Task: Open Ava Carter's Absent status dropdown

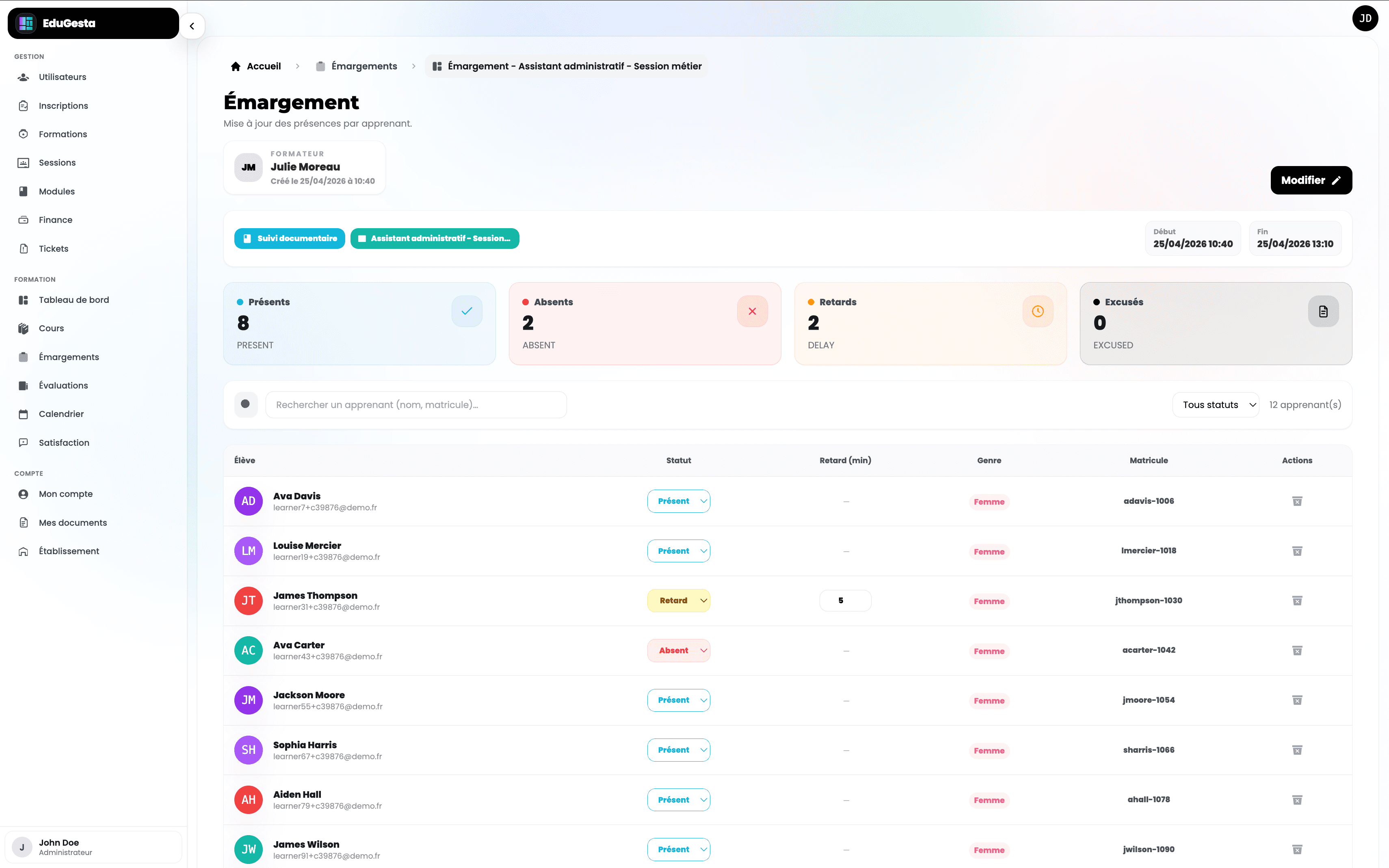Action: [x=678, y=650]
